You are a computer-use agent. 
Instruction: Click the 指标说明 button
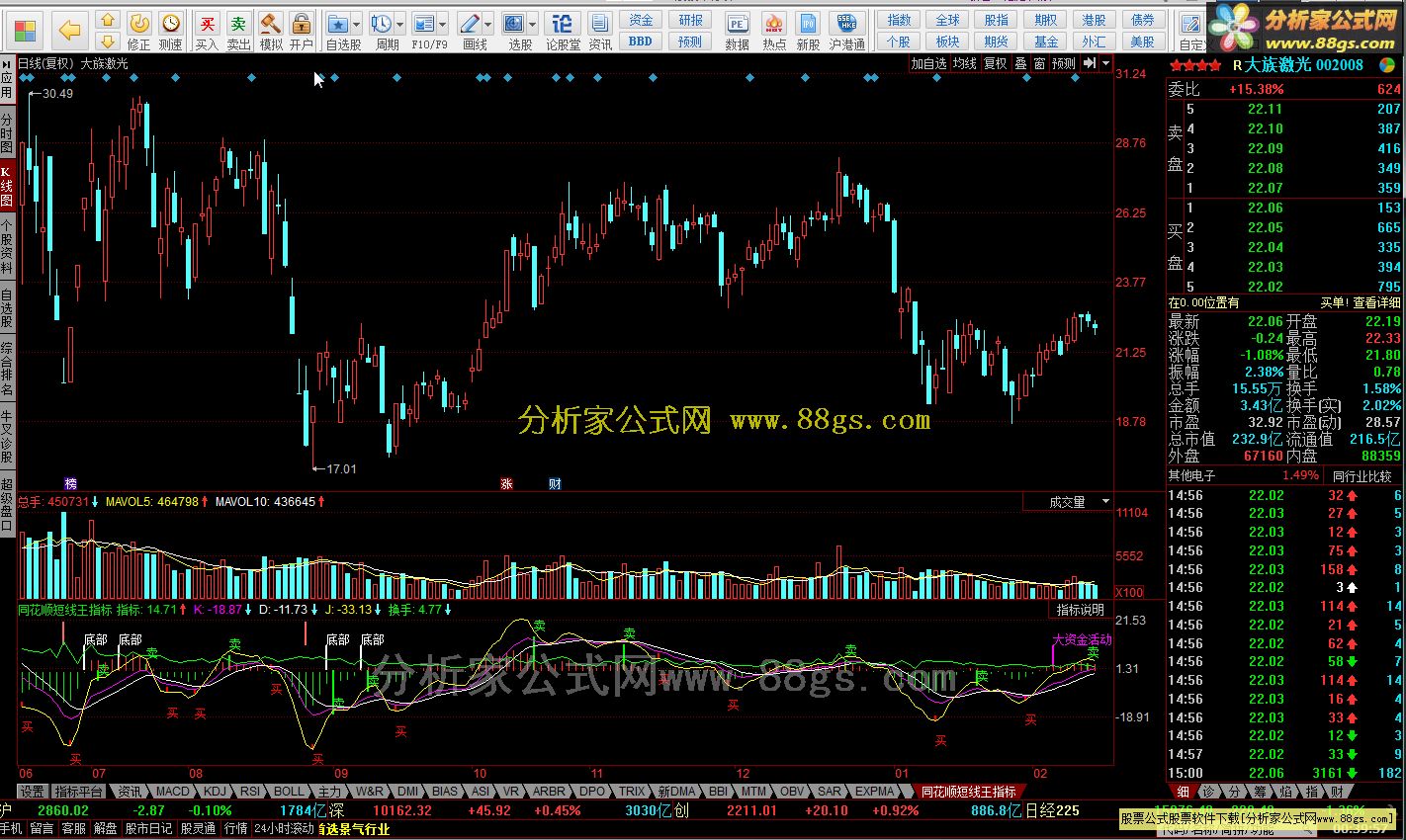[1081, 610]
